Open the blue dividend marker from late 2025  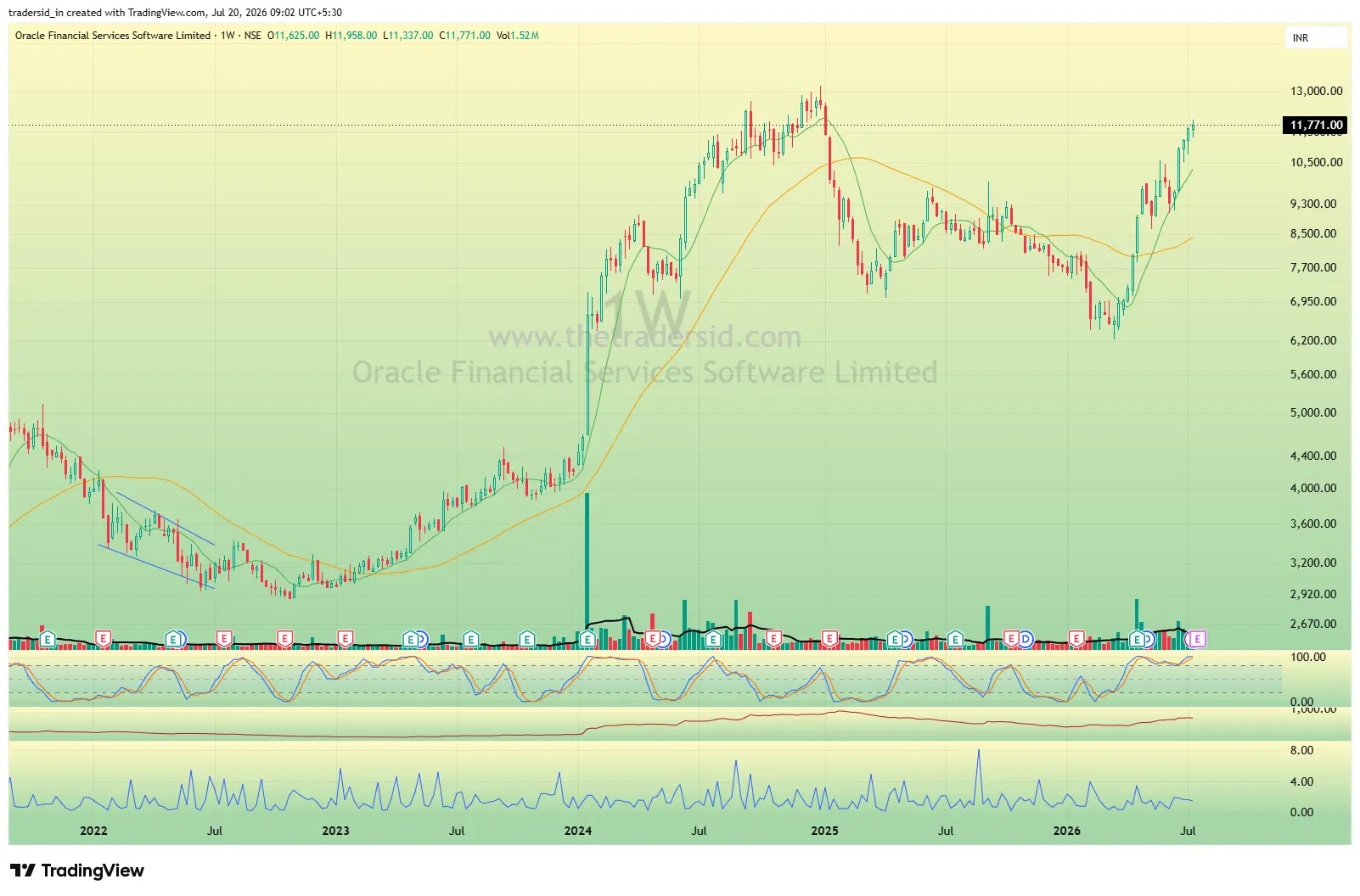click(x=1026, y=638)
